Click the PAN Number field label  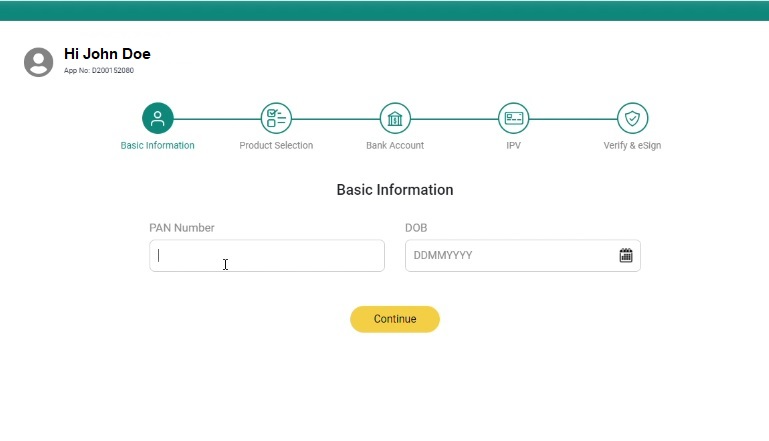pyautogui.click(x=181, y=228)
